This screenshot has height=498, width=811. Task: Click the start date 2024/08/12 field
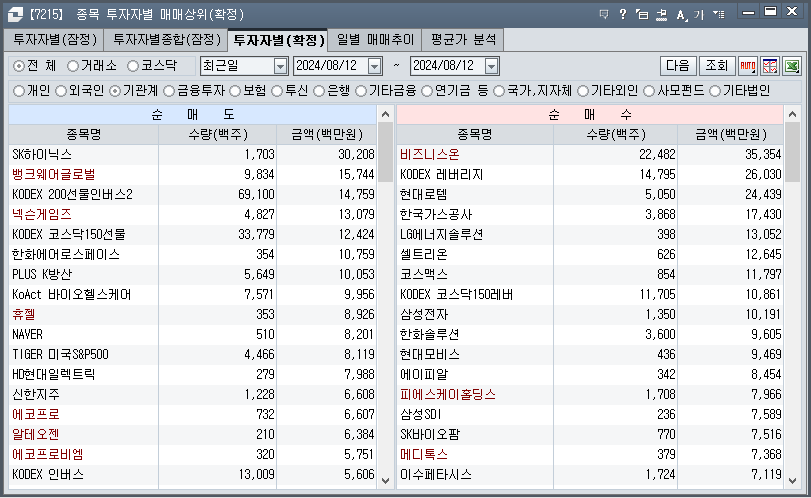[x=330, y=66]
